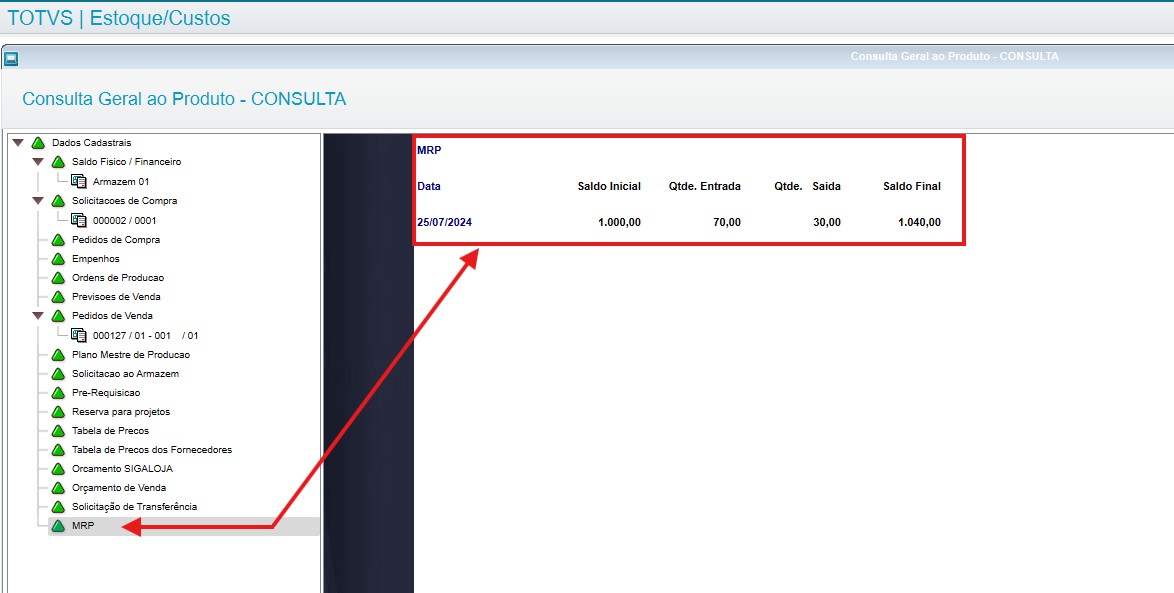The width and height of the screenshot is (1174, 593).
Task: Click the Armazem 01 document icon
Action: coord(79,181)
